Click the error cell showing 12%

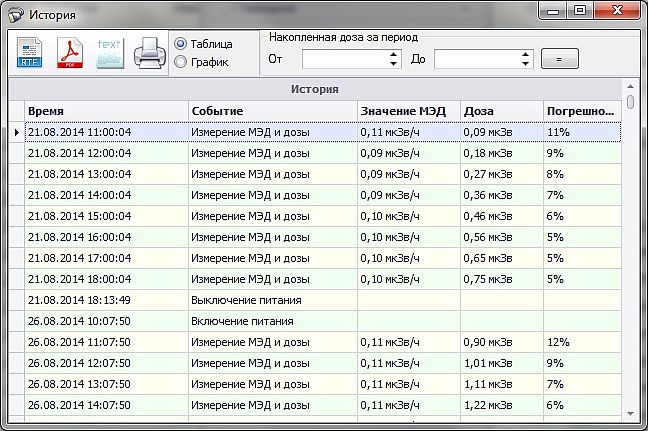pyautogui.click(x=582, y=342)
